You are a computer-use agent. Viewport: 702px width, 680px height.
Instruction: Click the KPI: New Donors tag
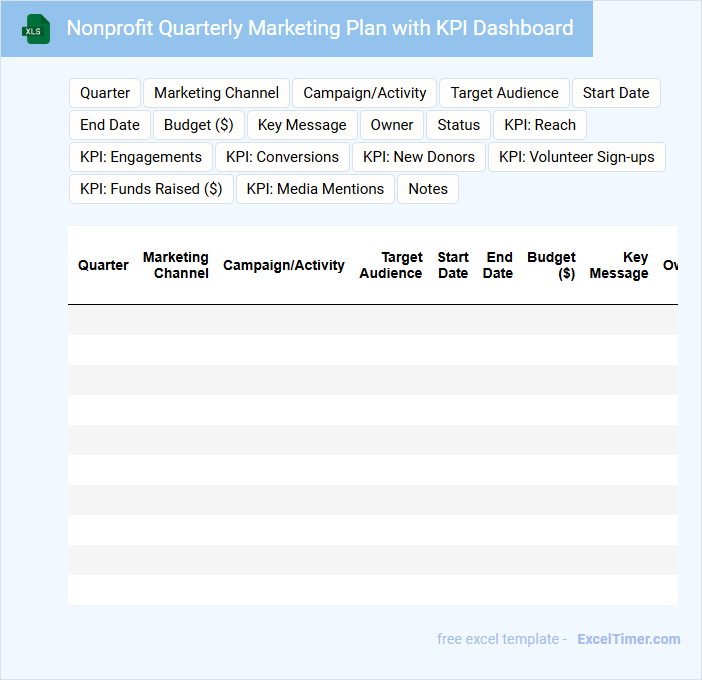pos(419,157)
